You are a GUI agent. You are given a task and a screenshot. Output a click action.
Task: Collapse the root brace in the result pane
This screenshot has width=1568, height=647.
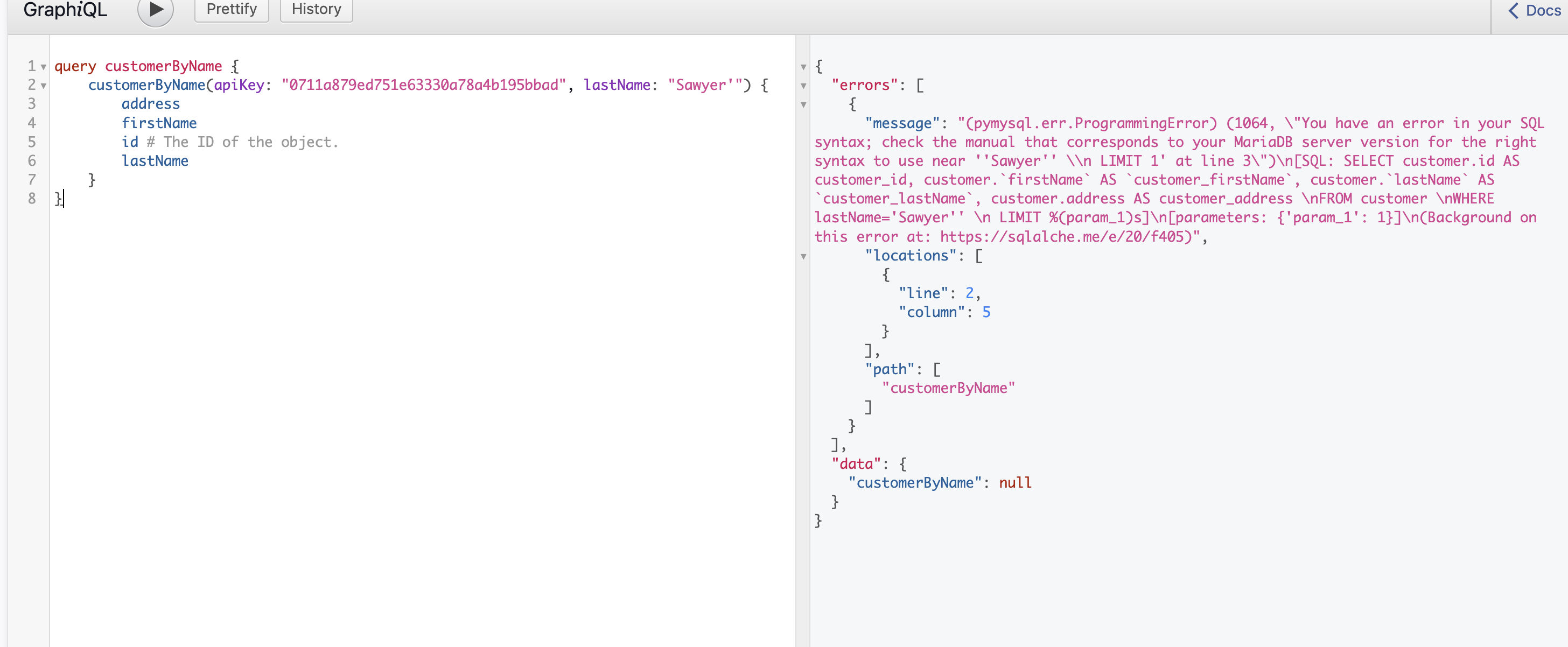point(803,67)
